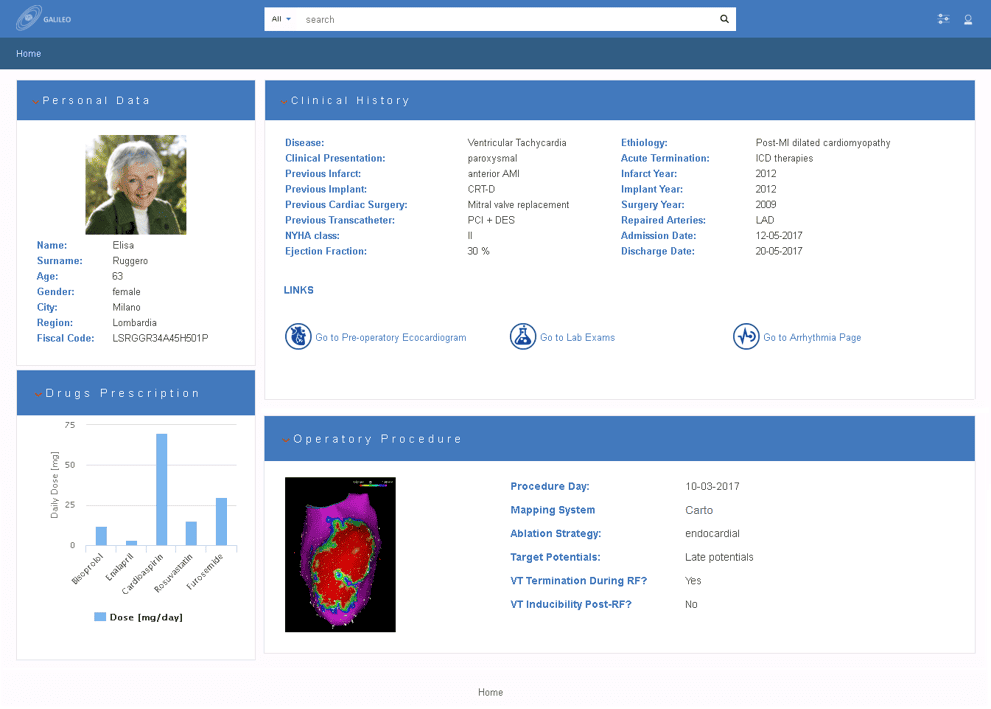This screenshot has width=991, height=709.
Task: Open the user profile icon
Action: click(x=968, y=19)
